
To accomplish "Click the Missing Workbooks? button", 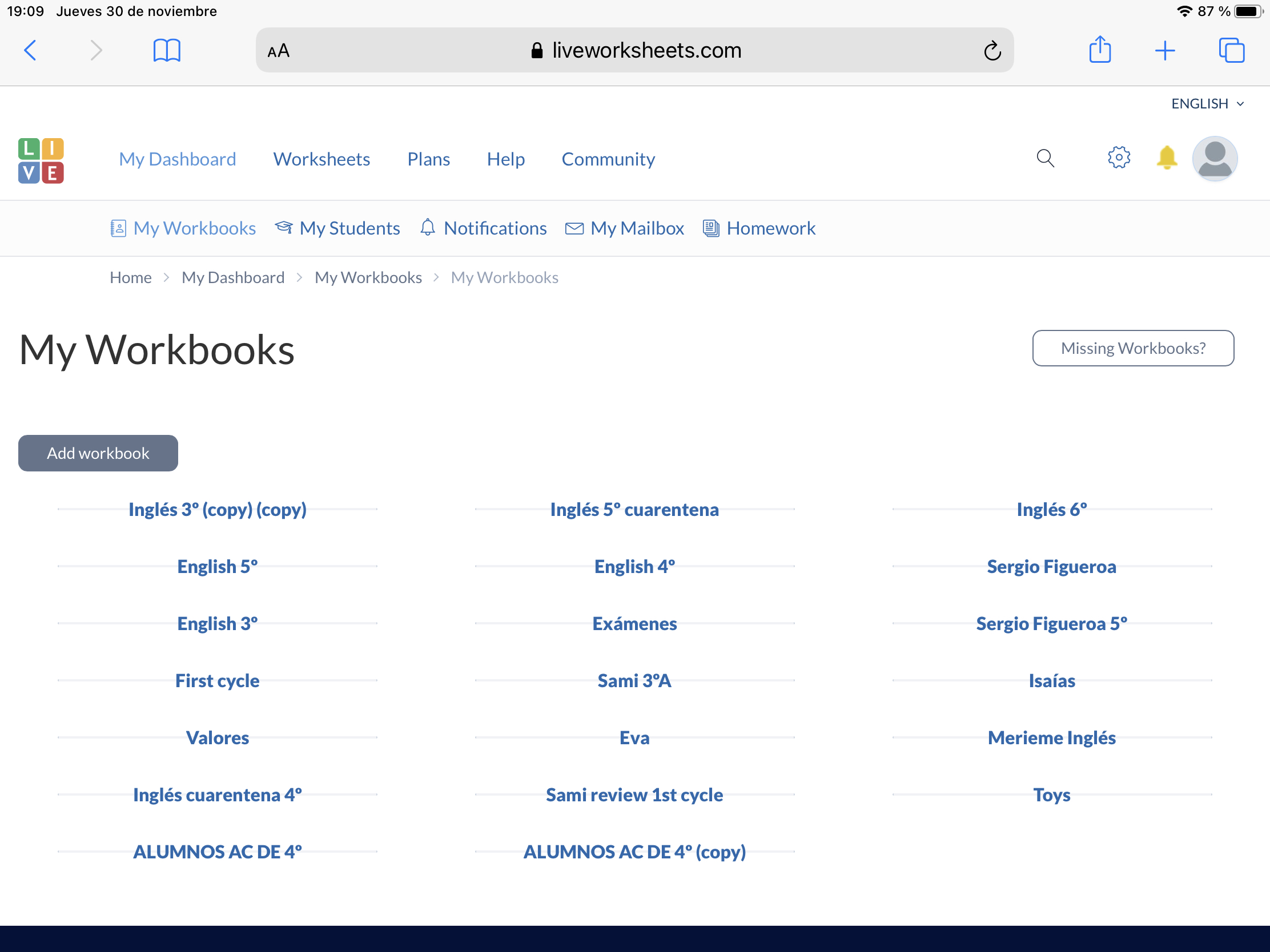I will click(x=1133, y=348).
